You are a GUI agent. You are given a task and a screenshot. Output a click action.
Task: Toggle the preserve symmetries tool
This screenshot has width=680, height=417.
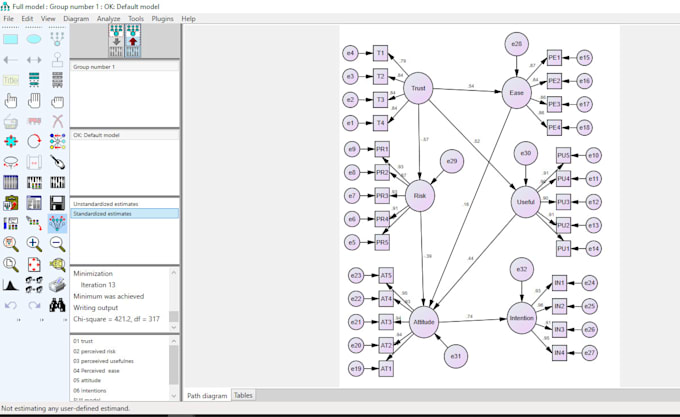[57, 223]
